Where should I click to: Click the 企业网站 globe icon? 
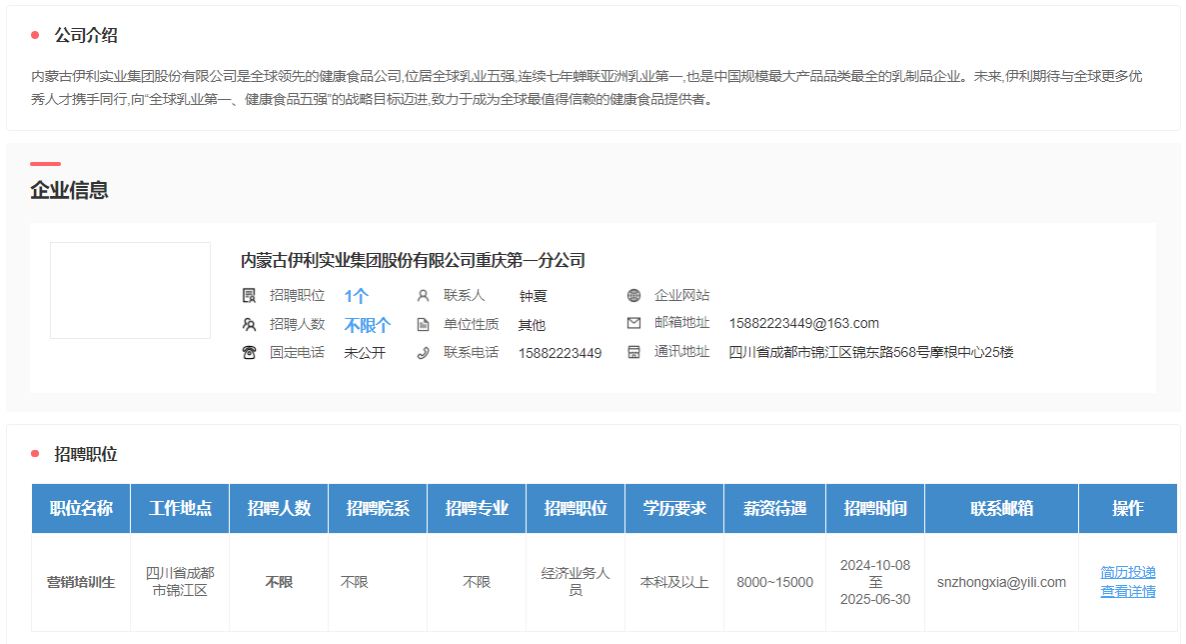(x=634, y=295)
